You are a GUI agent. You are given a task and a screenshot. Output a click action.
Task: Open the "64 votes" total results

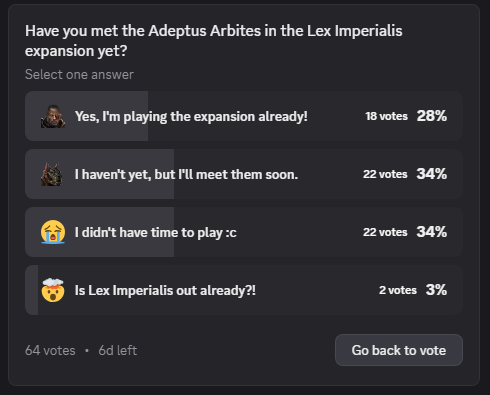(x=50, y=350)
